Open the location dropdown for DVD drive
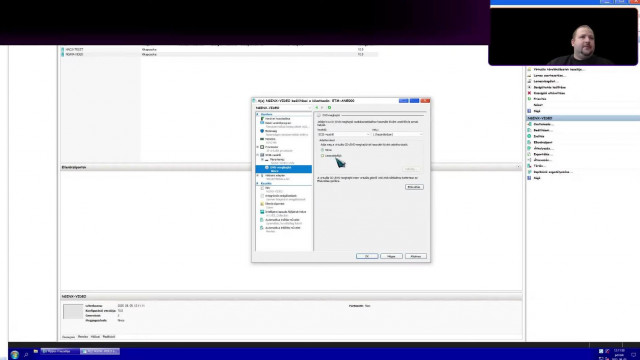This screenshot has height=360, width=640. [397, 134]
